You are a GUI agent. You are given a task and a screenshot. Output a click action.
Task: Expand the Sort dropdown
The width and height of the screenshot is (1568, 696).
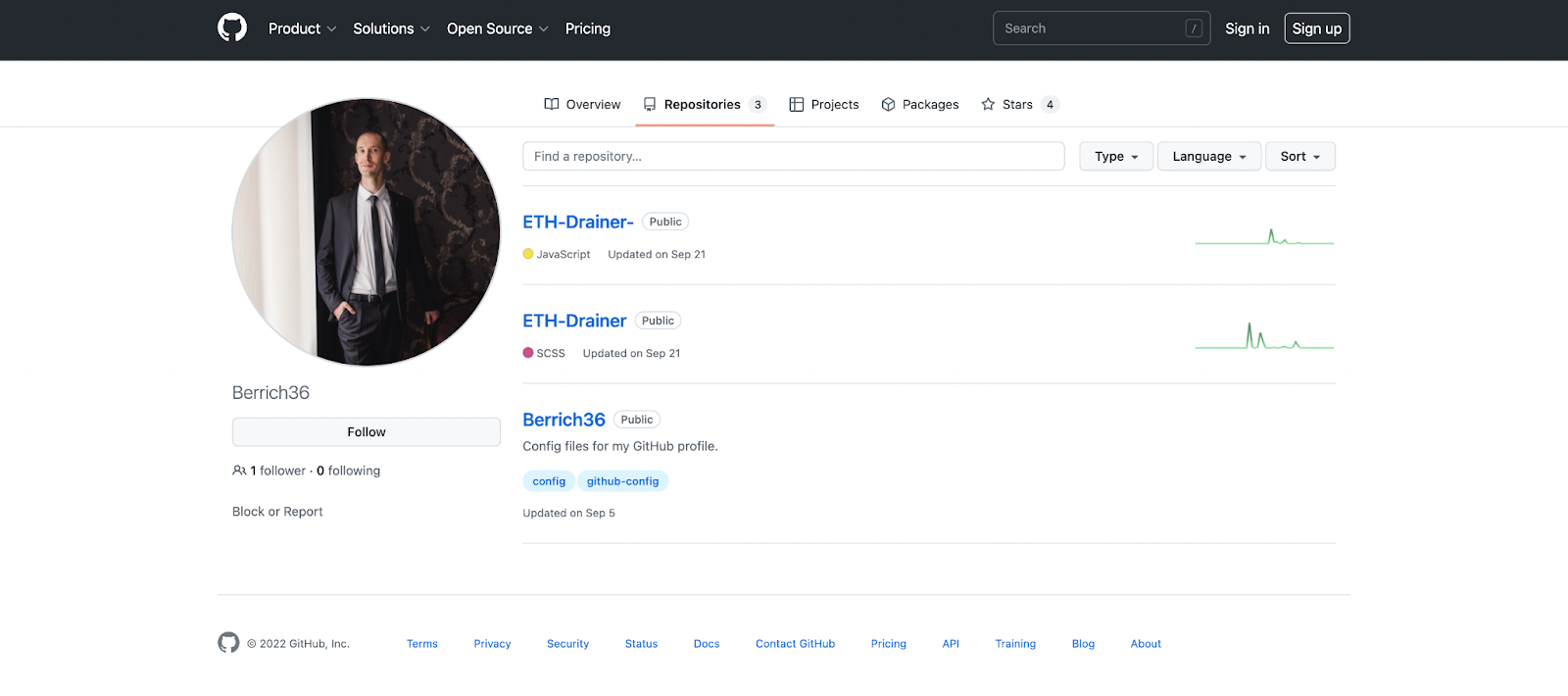pyautogui.click(x=1300, y=156)
